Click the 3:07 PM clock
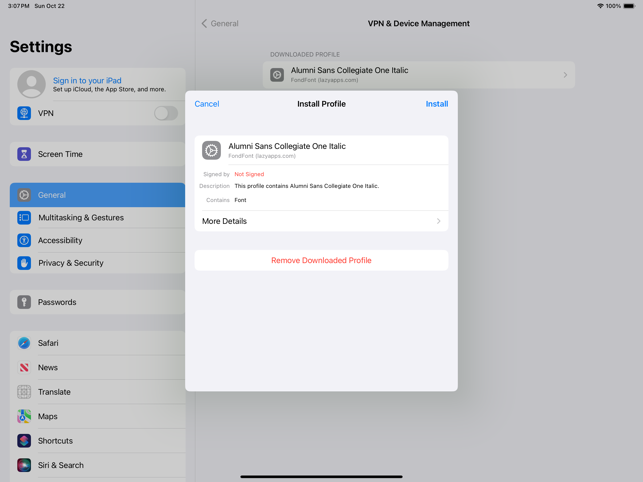The image size is (643, 482). coord(18,6)
